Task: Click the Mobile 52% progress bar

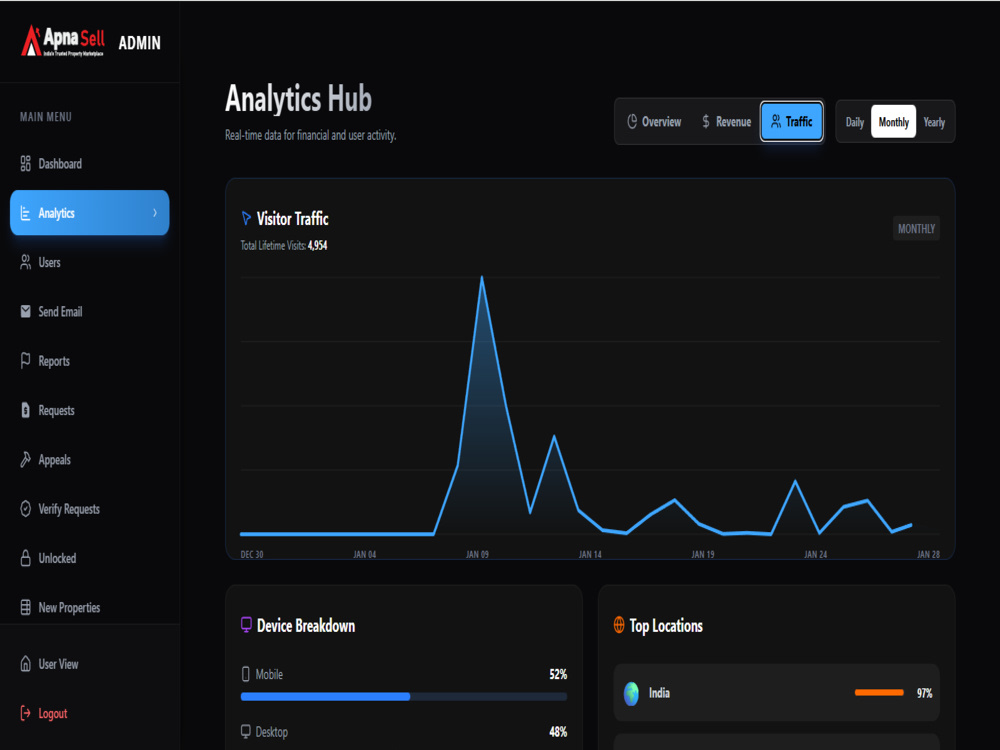Action: [404, 696]
